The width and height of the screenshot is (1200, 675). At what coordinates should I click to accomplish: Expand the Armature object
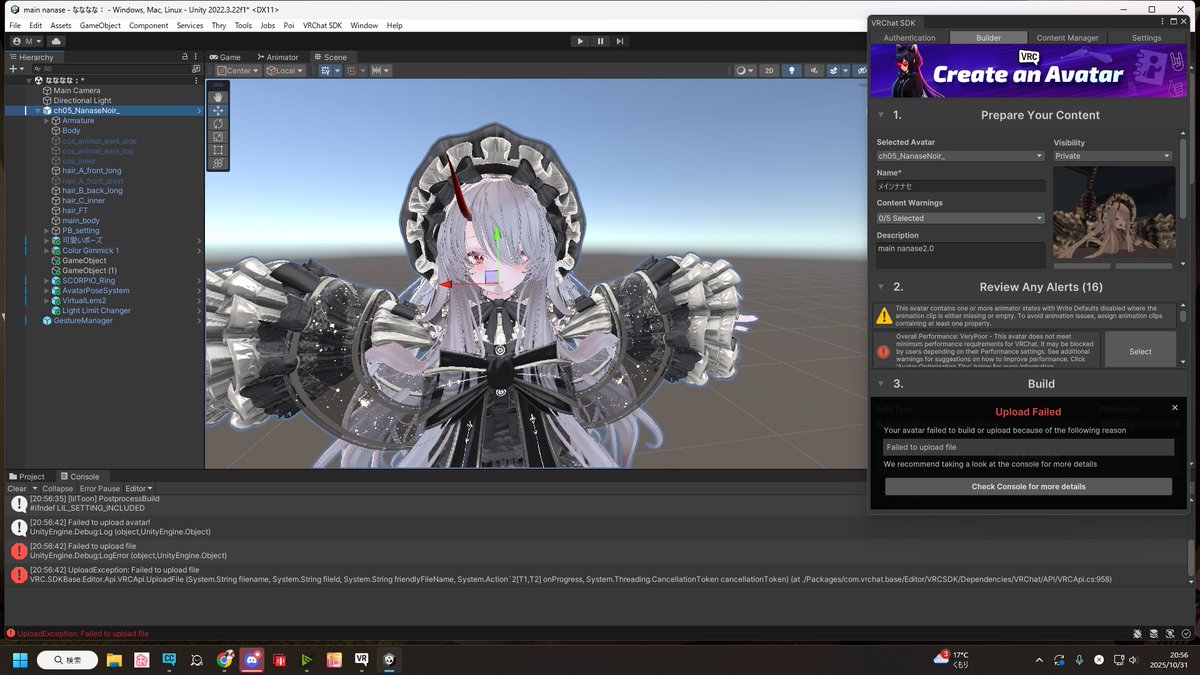[47, 121]
